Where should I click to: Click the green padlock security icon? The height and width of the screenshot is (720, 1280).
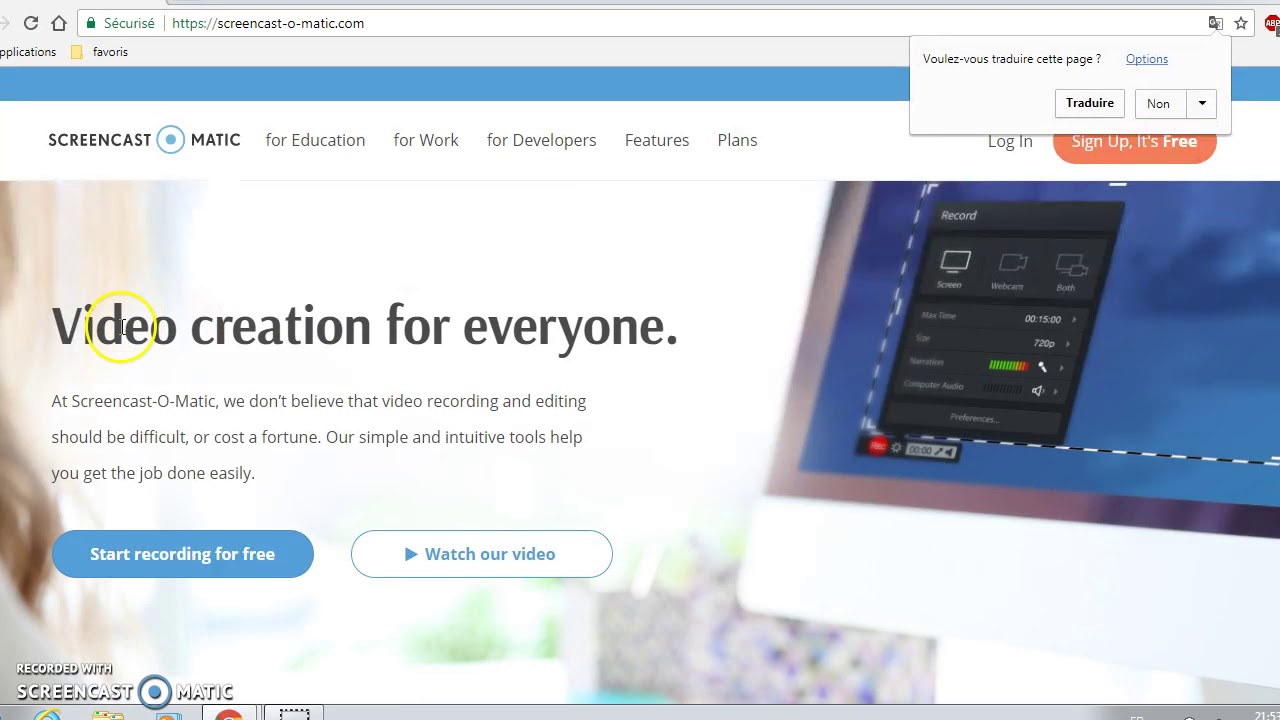pyautogui.click(x=91, y=23)
